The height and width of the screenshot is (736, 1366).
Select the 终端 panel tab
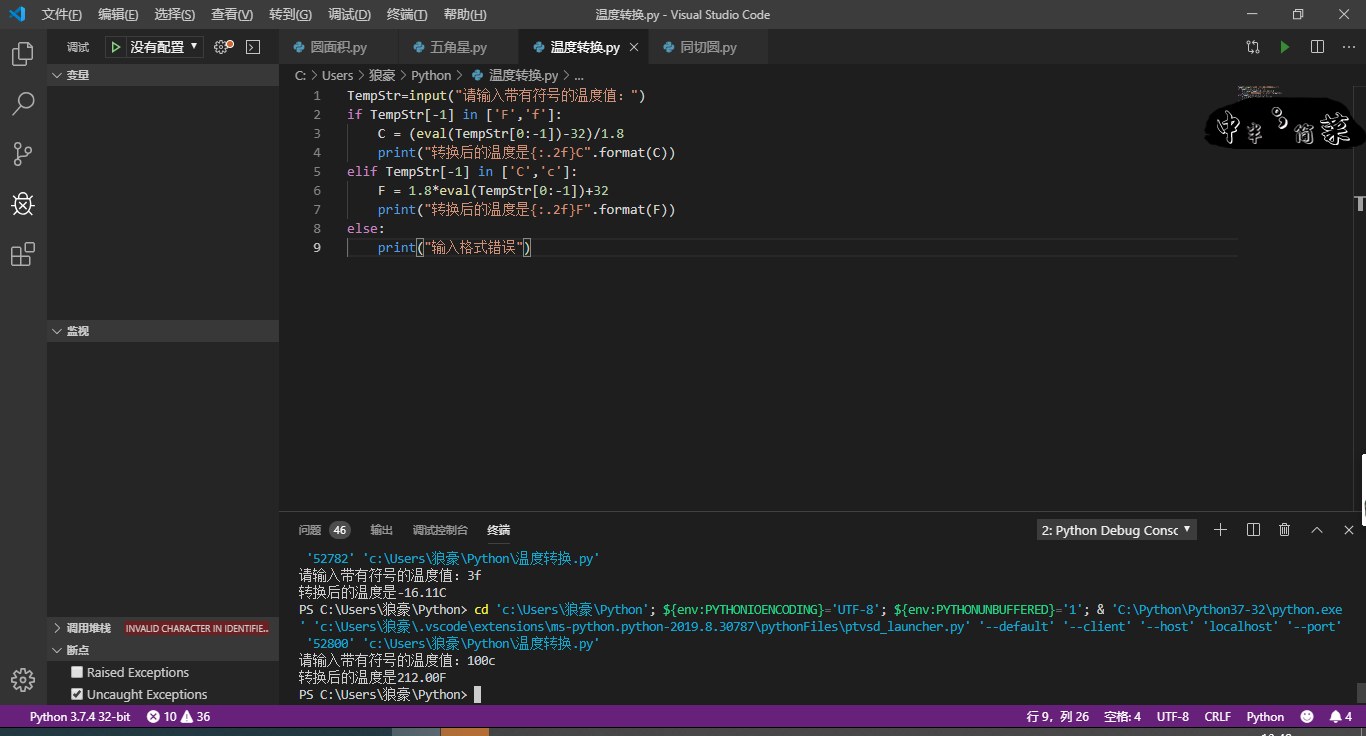click(x=498, y=530)
